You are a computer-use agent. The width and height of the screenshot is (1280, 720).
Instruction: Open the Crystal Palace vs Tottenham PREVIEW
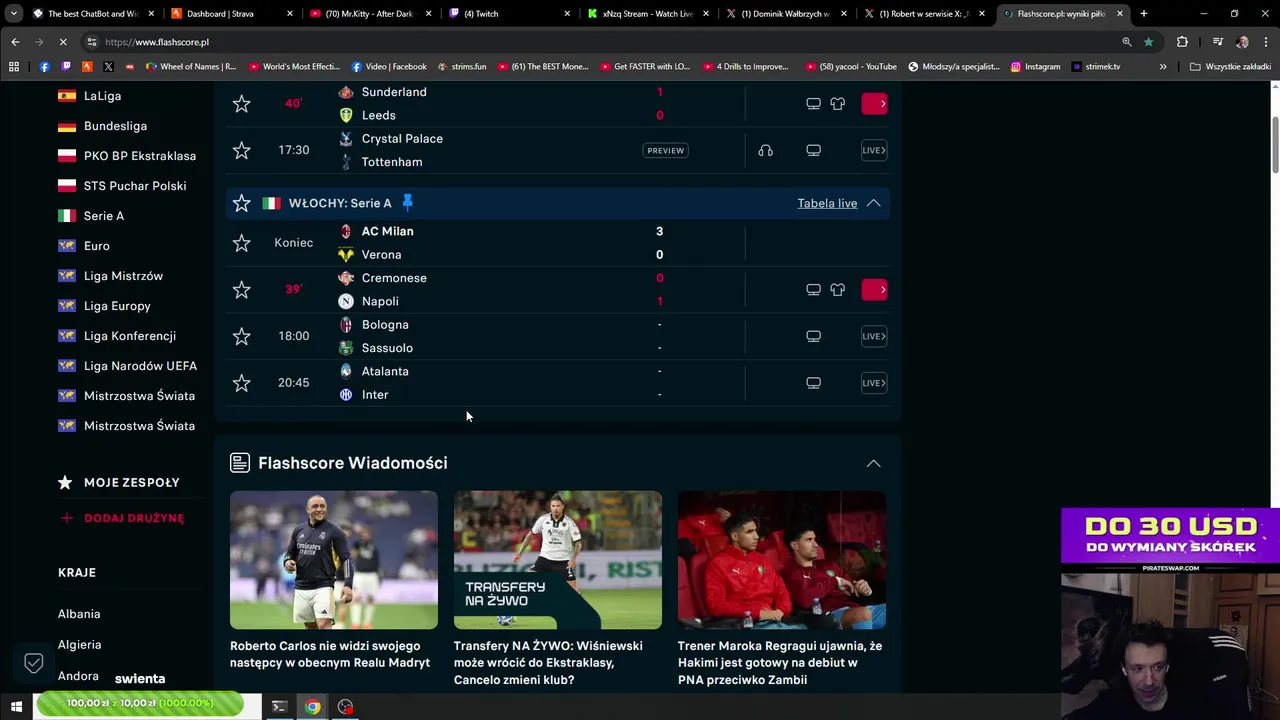[x=665, y=150]
